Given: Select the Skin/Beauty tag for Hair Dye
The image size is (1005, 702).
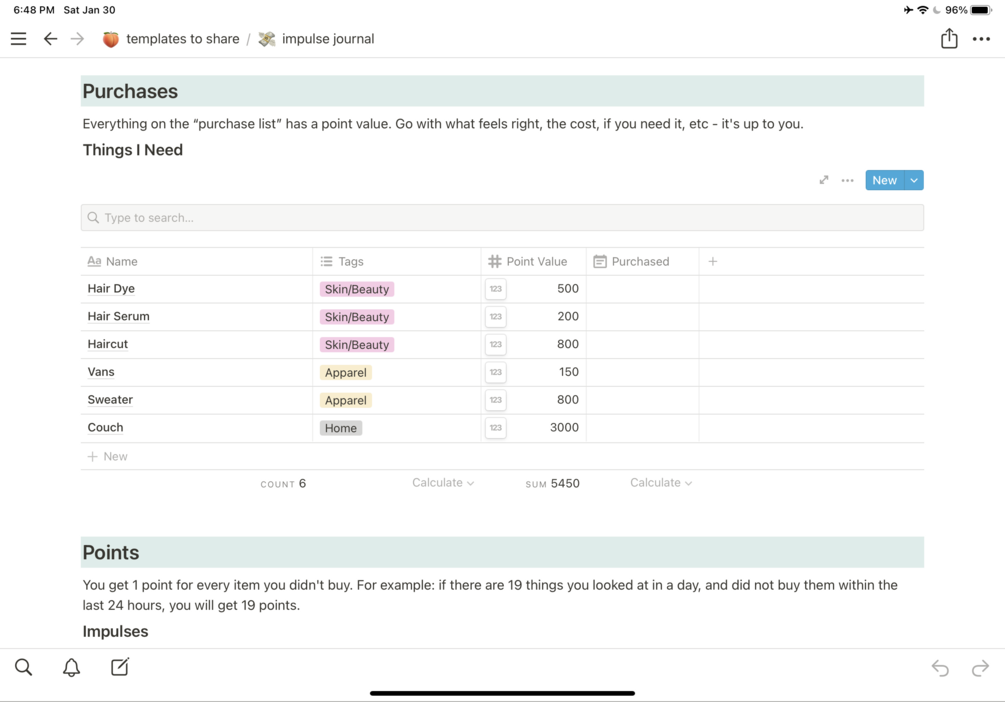Looking at the screenshot, I should click(356, 289).
